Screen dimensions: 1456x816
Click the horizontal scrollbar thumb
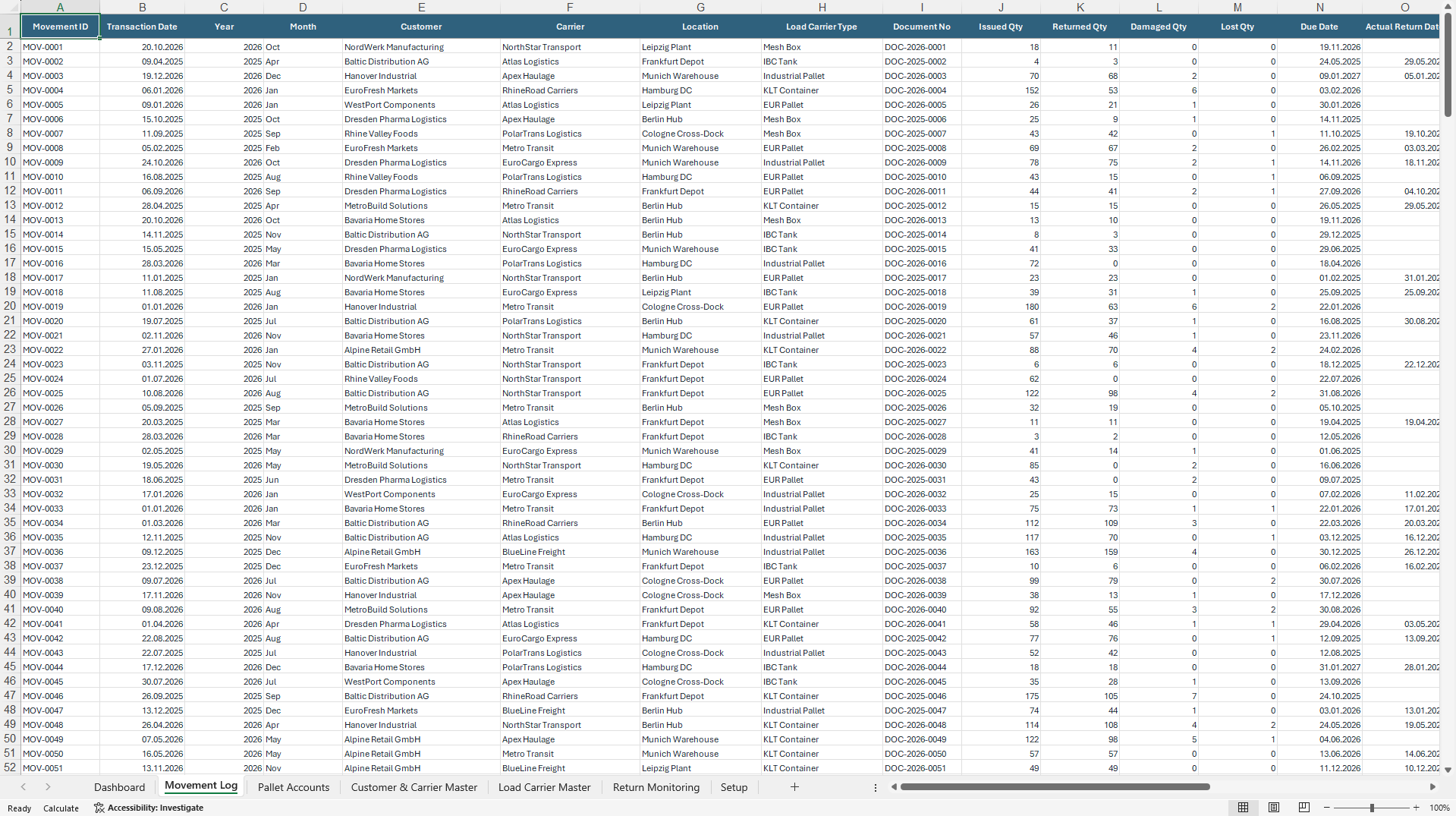point(1055,787)
